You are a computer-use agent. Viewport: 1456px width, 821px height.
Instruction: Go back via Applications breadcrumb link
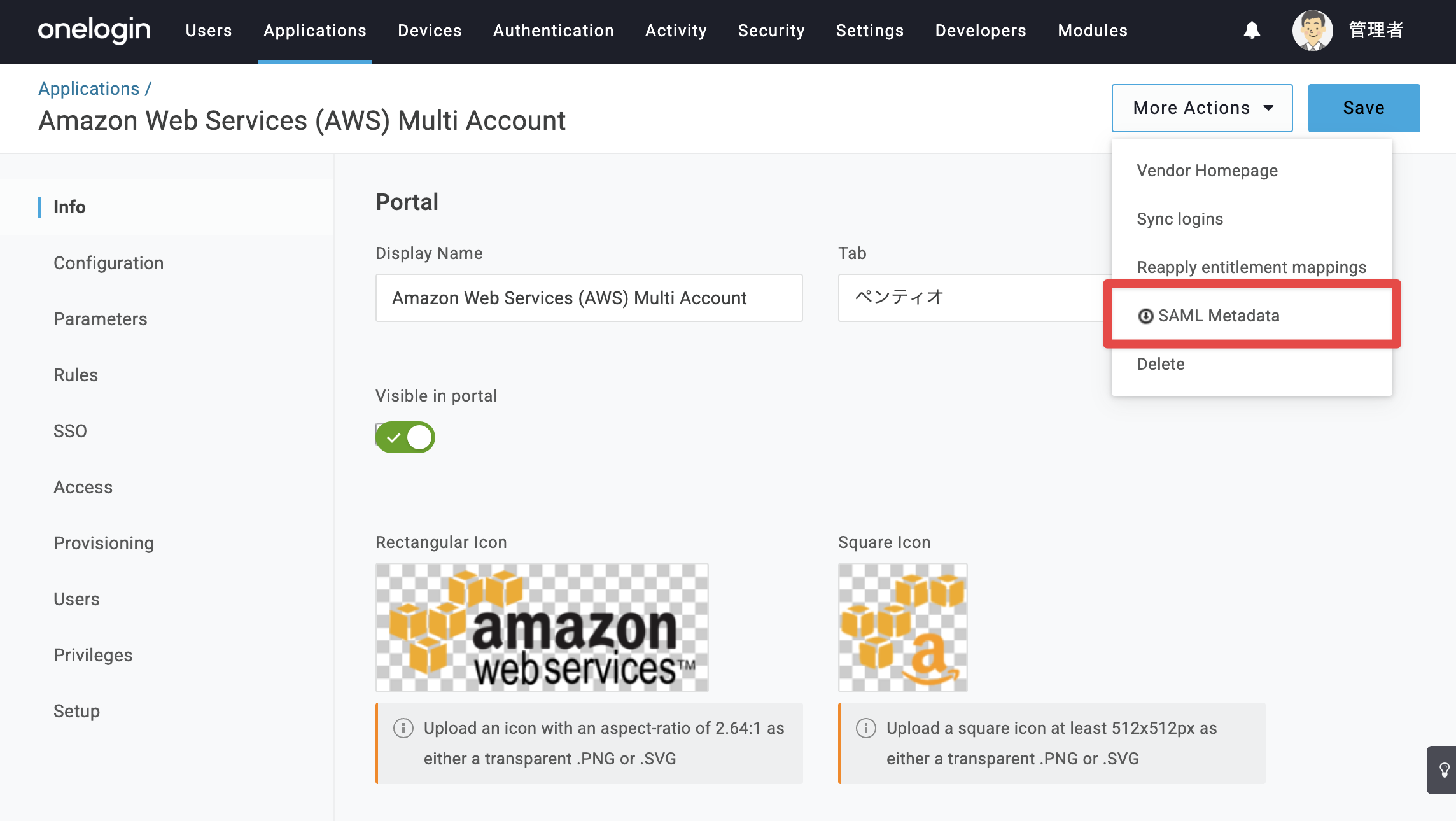pos(88,88)
